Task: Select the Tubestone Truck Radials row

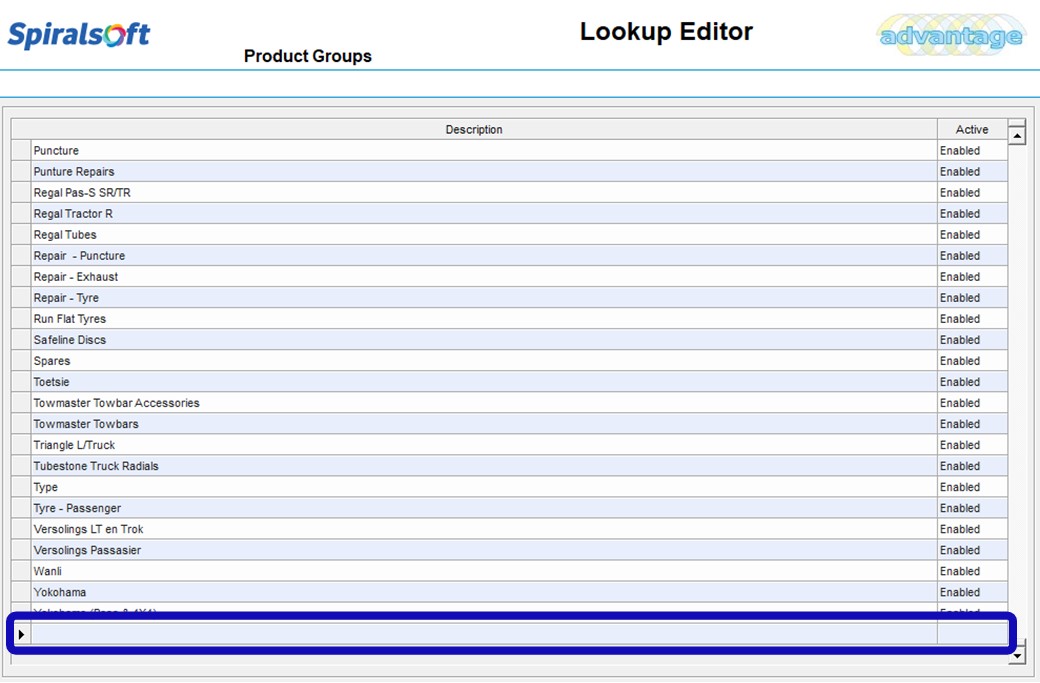Action: (x=509, y=466)
